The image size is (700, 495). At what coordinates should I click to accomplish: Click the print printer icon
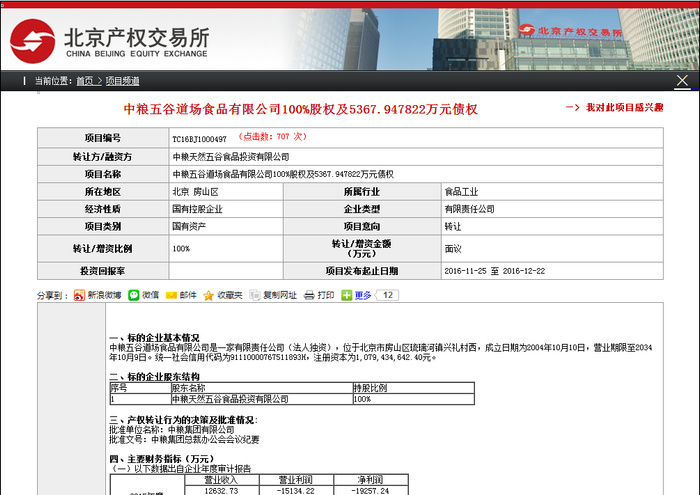click(x=309, y=295)
